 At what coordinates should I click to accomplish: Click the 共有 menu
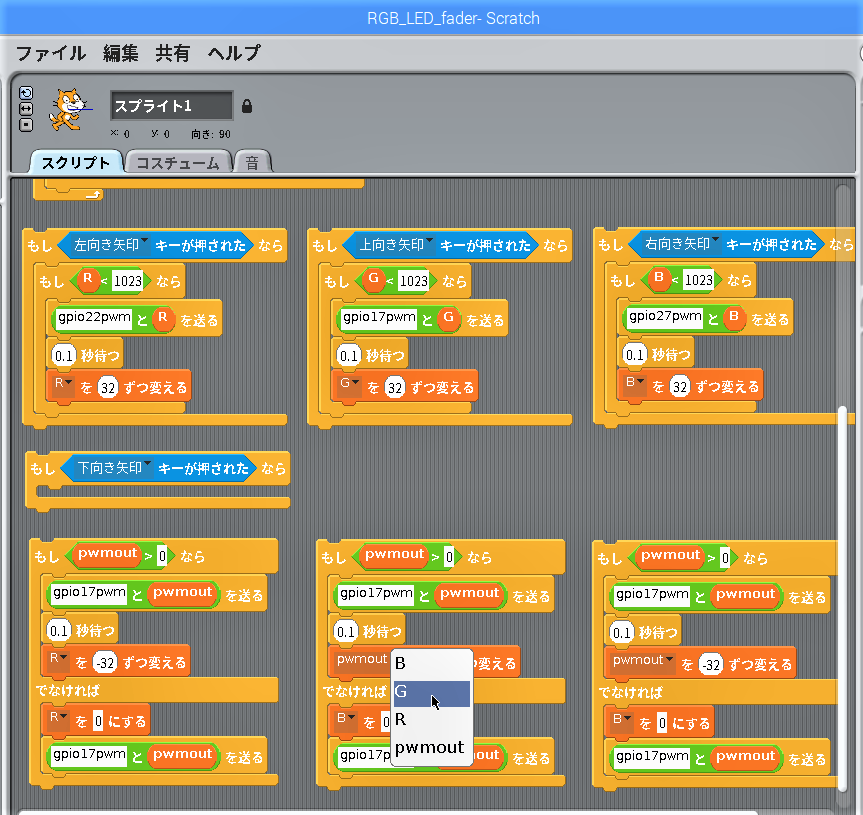point(173,54)
